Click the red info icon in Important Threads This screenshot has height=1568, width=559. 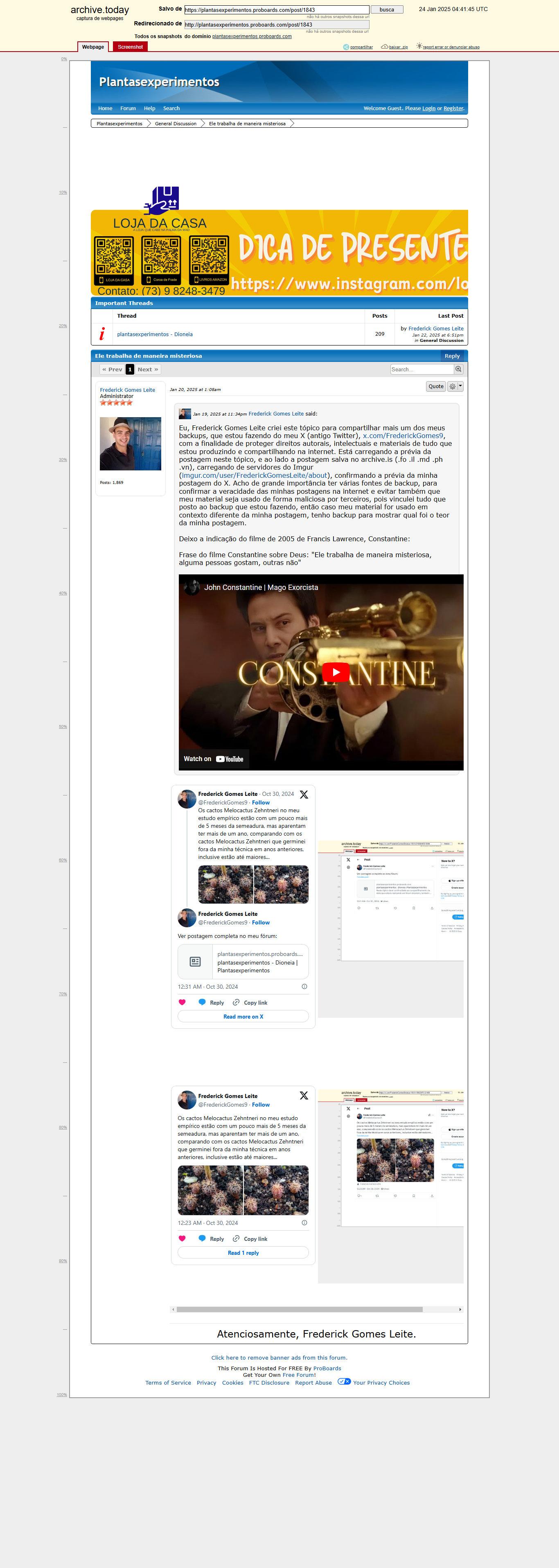tap(101, 334)
